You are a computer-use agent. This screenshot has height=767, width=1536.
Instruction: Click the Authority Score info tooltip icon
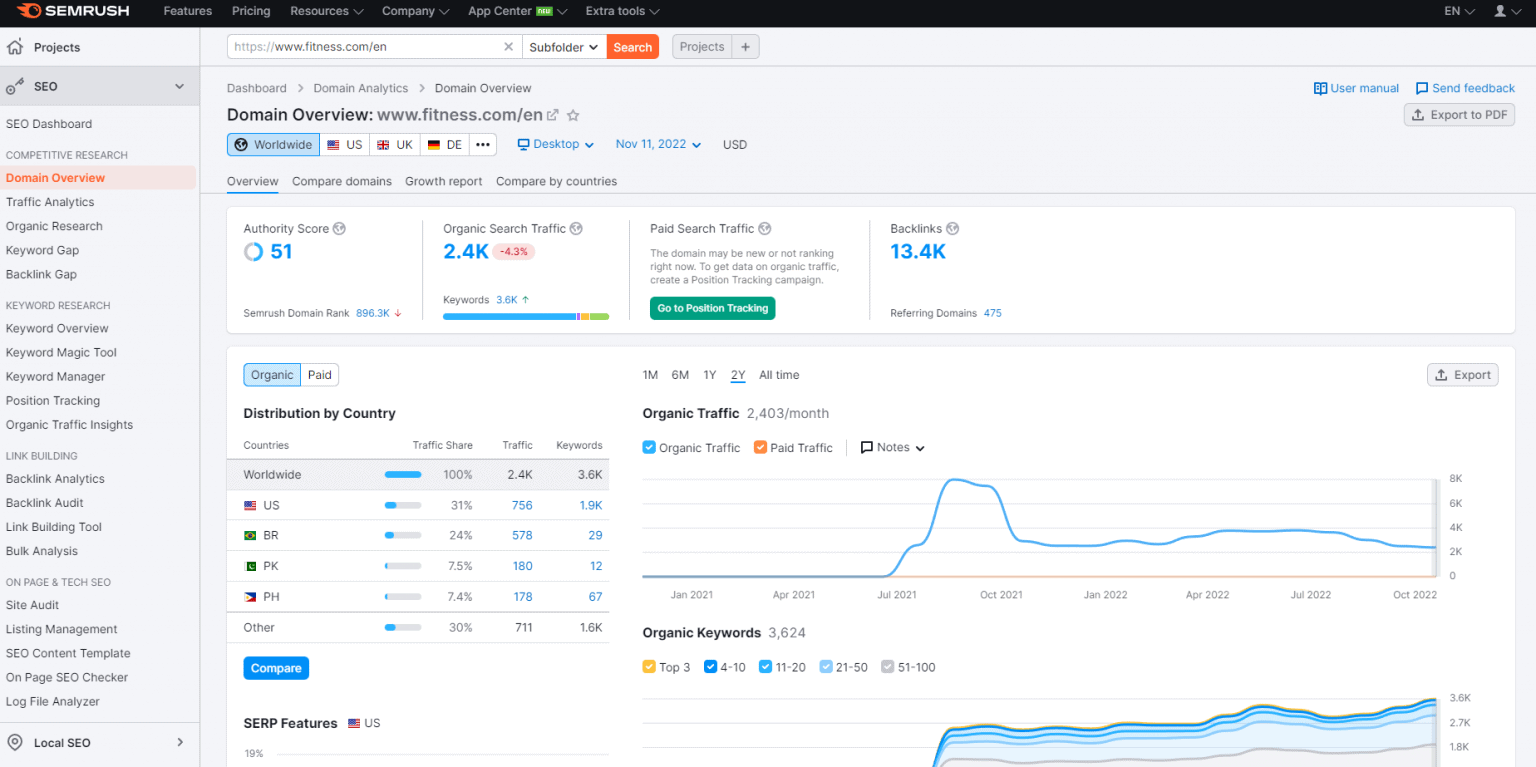point(338,228)
